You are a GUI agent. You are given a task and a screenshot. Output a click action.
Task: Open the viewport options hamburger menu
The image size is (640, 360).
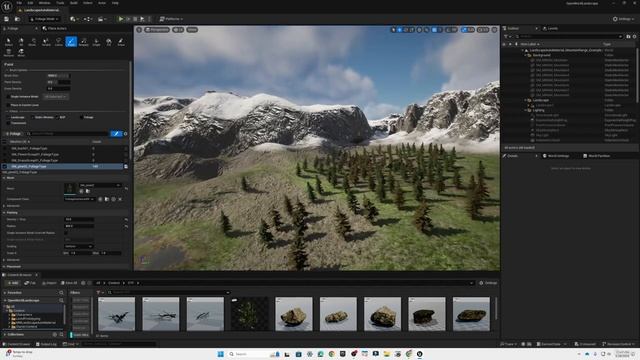(x=139, y=29)
